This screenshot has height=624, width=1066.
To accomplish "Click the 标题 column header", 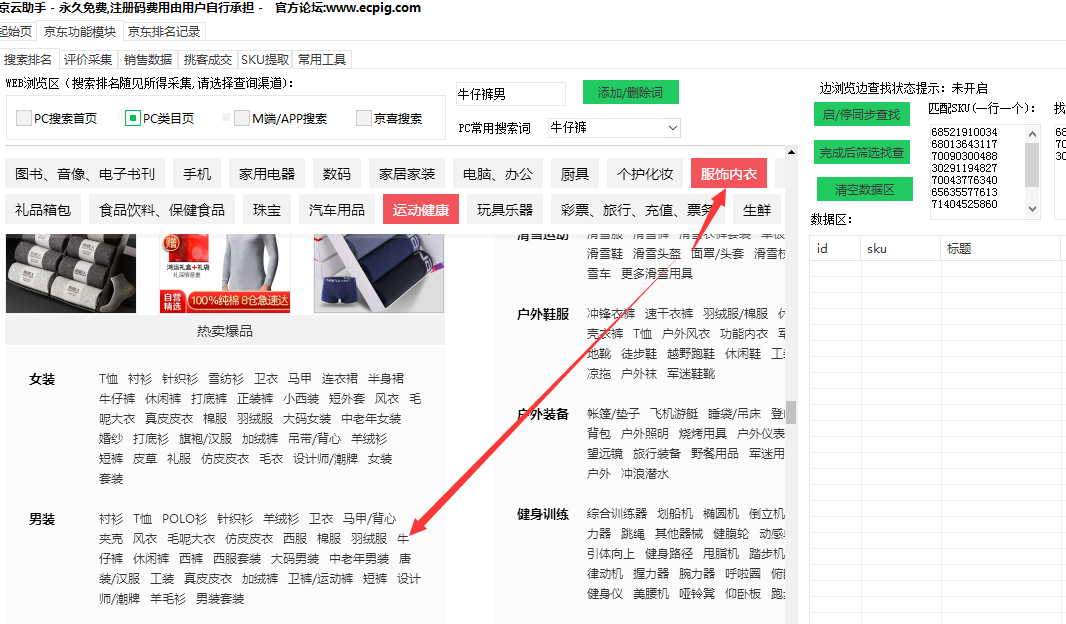I will pos(999,249).
